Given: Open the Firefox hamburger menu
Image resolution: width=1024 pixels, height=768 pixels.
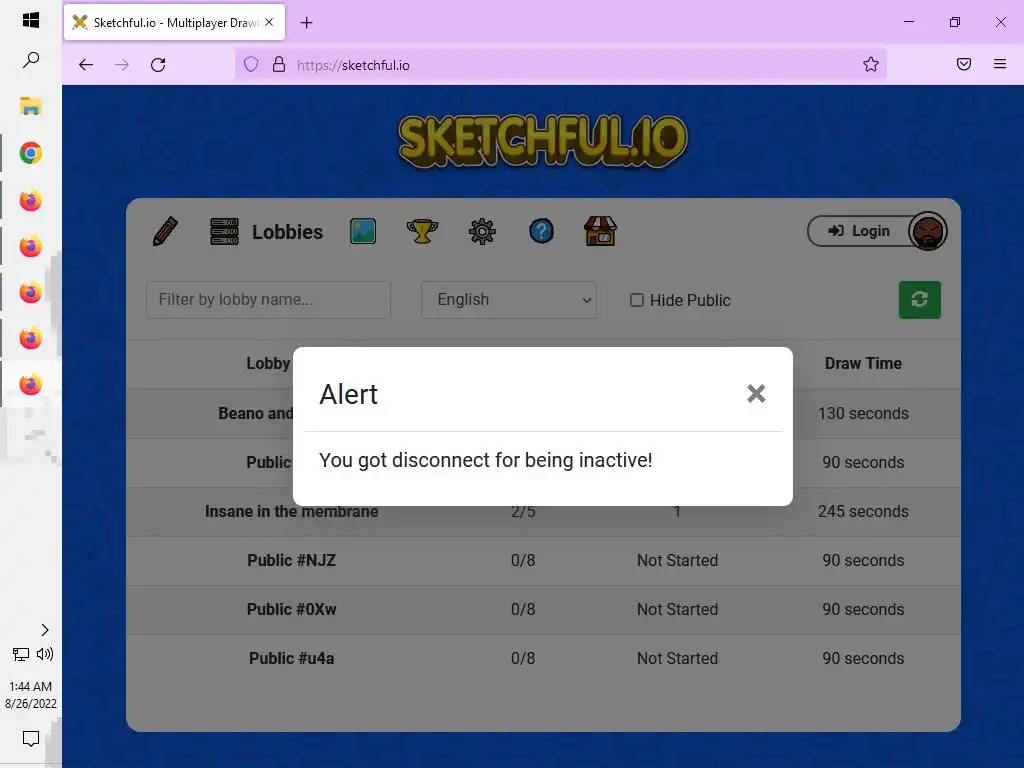Looking at the screenshot, I should (1000, 64).
